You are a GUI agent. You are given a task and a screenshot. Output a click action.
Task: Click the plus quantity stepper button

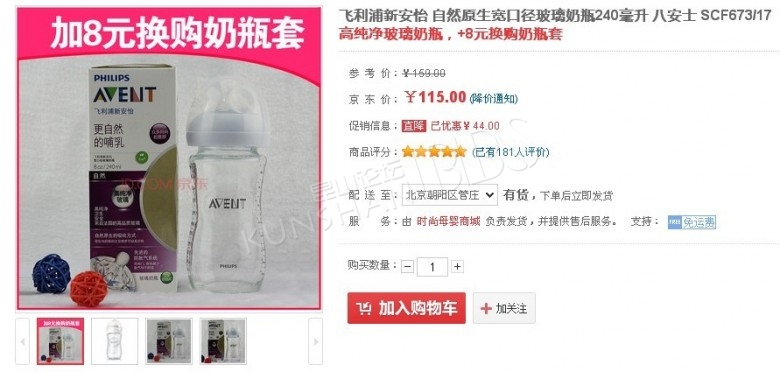pyautogui.click(x=457, y=267)
